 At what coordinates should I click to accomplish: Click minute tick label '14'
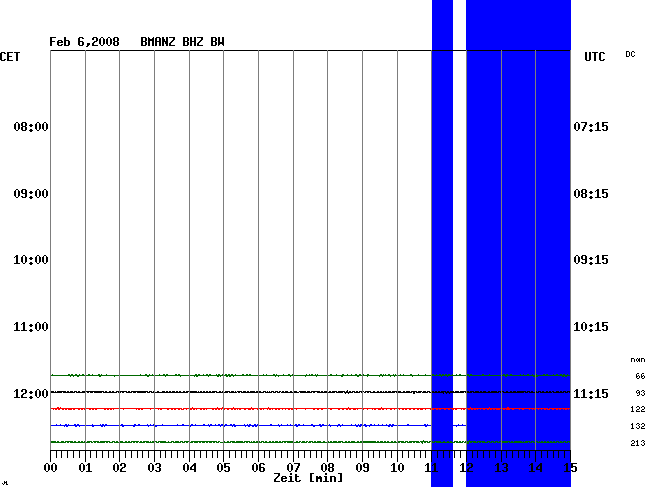pos(536,468)
